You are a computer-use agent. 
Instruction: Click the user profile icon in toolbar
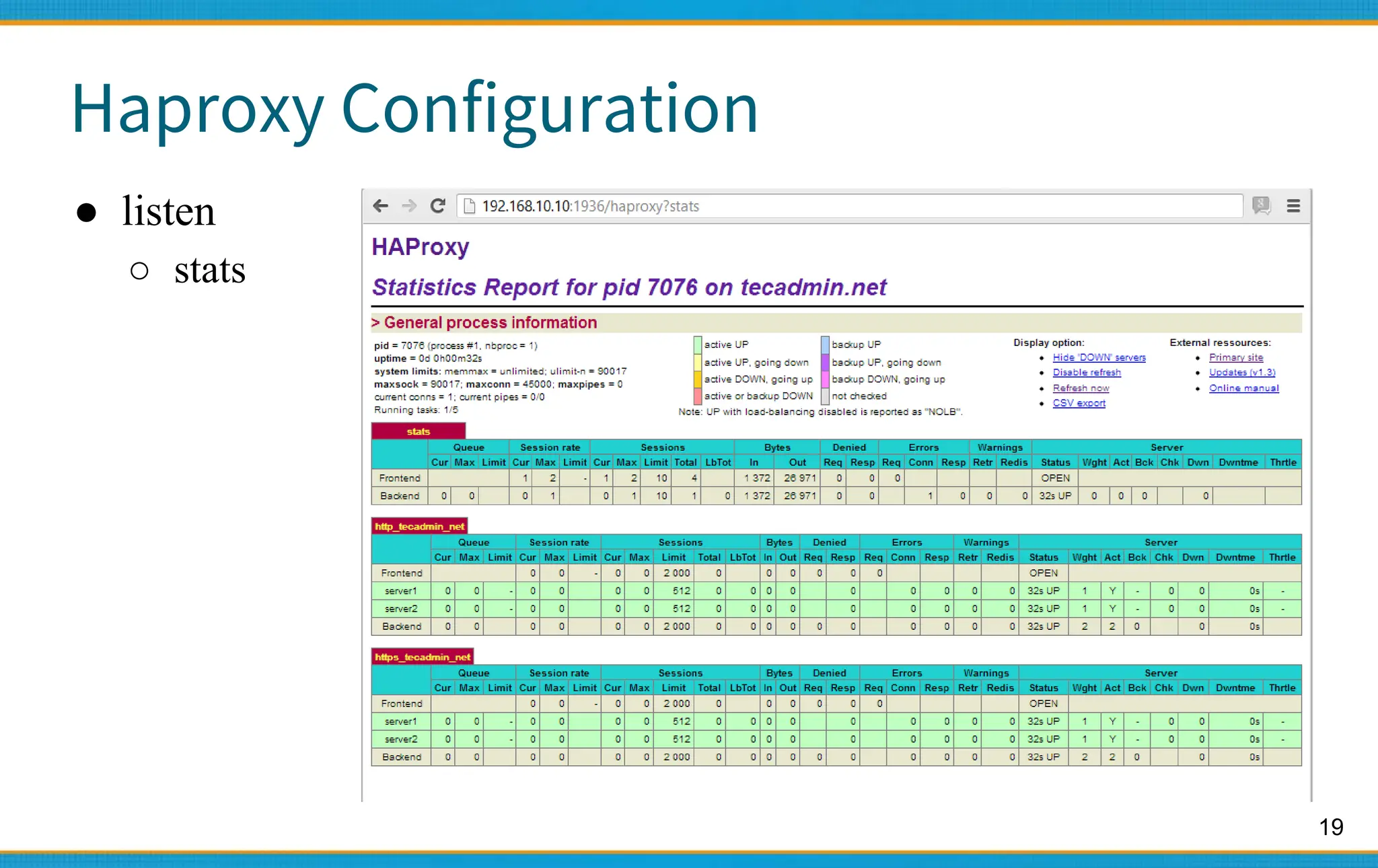[x=1262, y=205]
